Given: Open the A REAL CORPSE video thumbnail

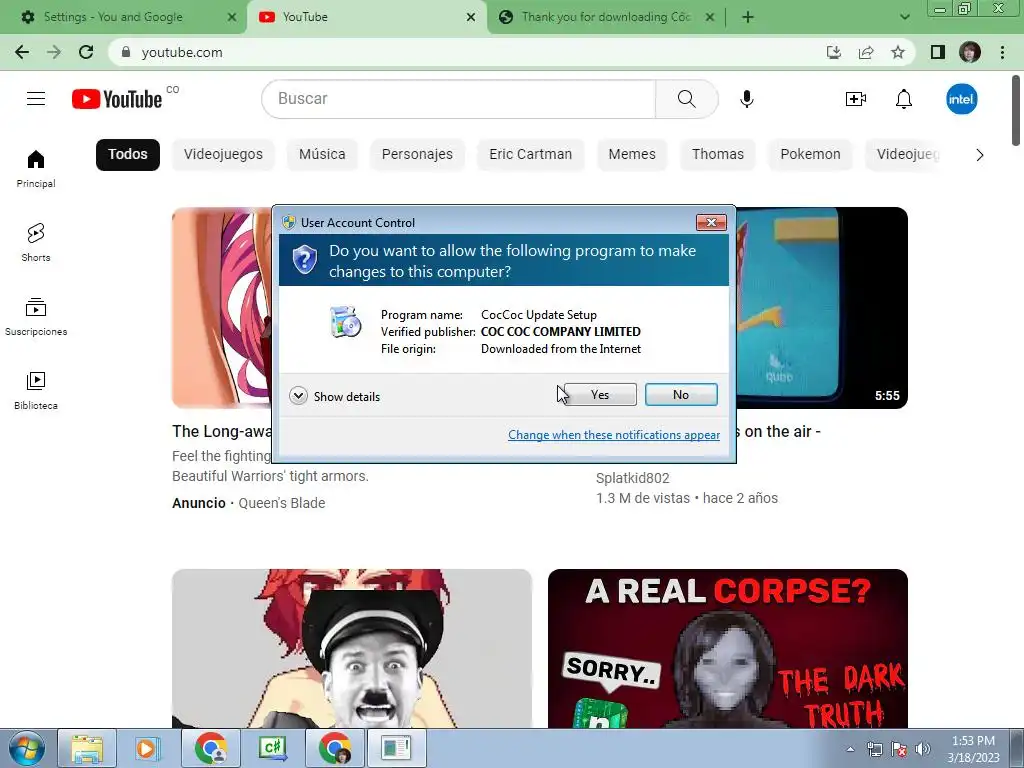Looking at the screenshot, I should [728, 648].
